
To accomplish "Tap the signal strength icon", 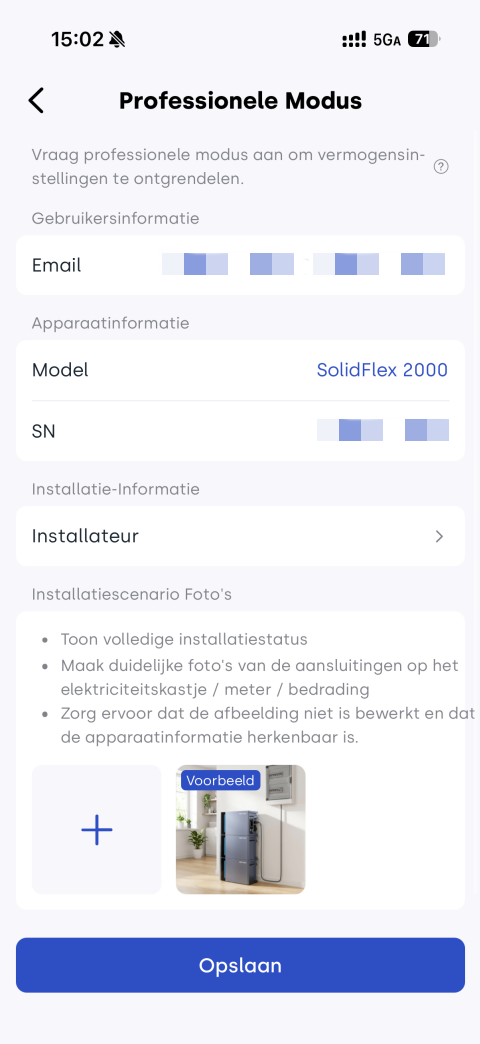I will (354, 40).
